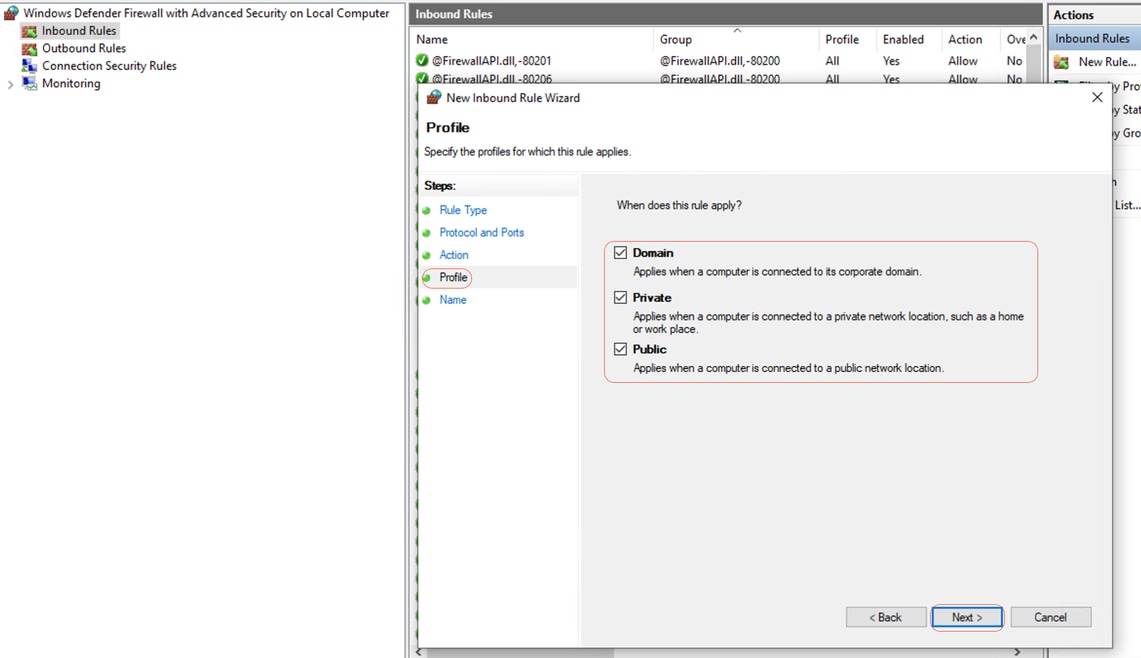The image size is (1141, 658).
Task: Expand the Monitoring tree node
Action: (10, 84)
